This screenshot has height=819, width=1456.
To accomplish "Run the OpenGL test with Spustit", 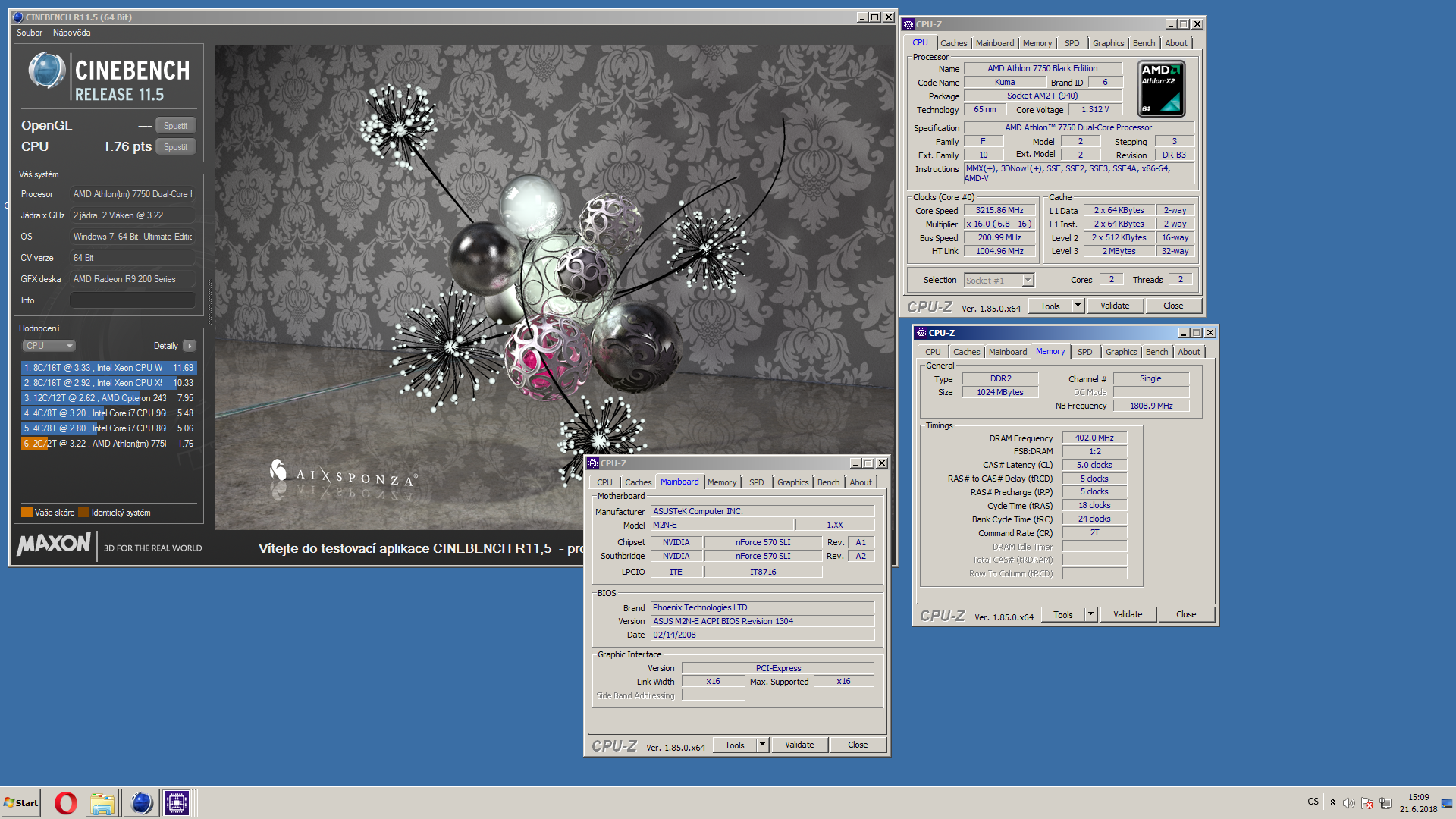I will coord(175,126).
